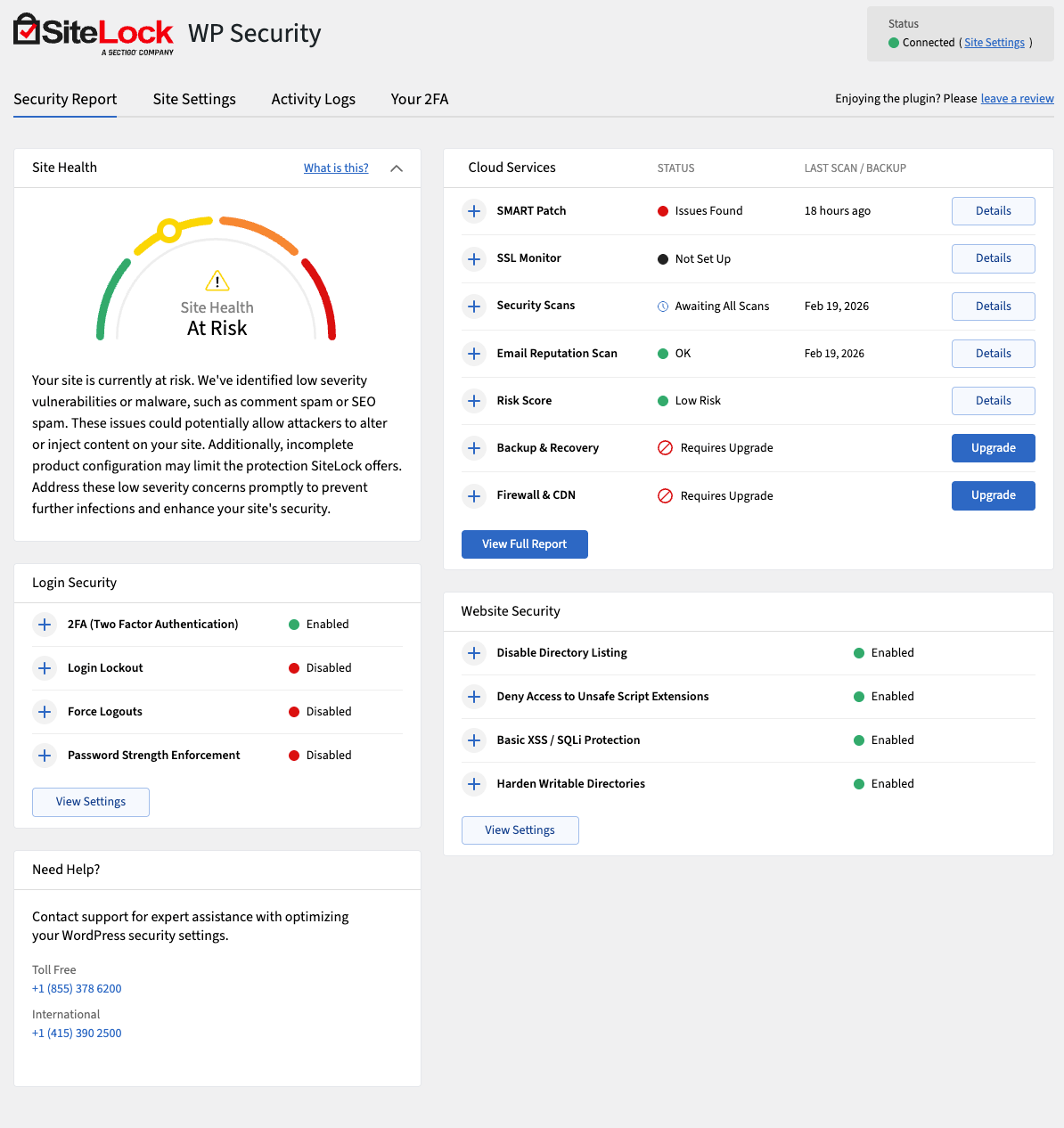Click the SiteLock logo
The image size is (1064, 1128).
click(94, 35)
